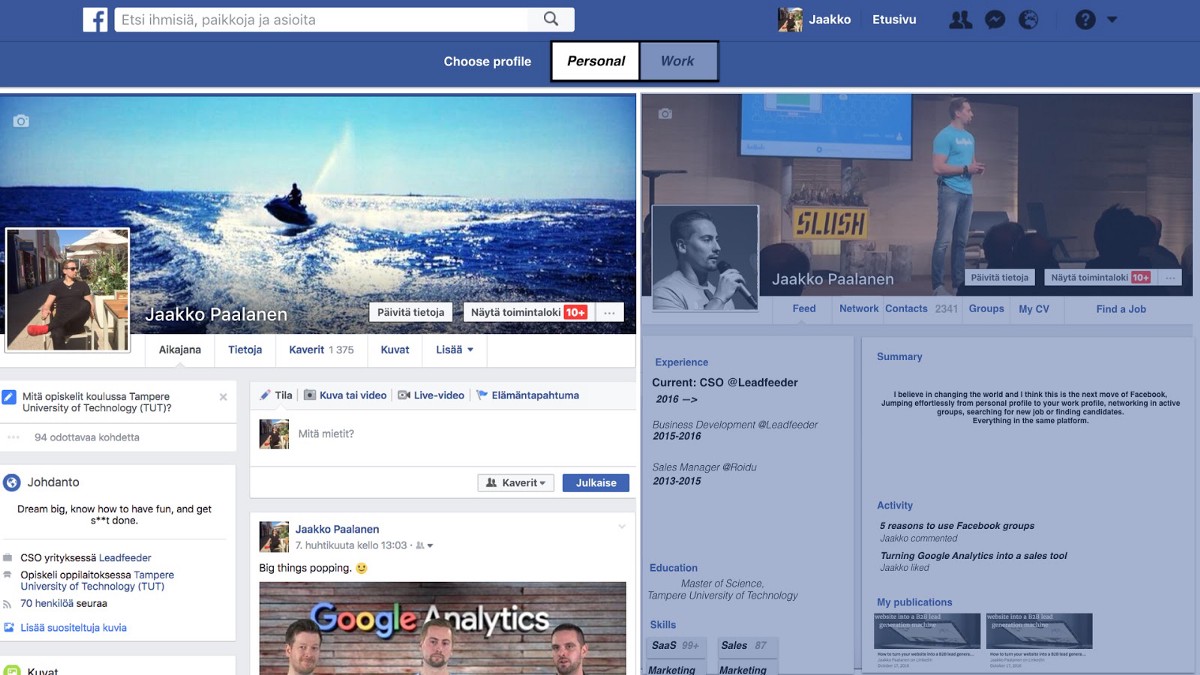Click into the Facebook search field

[321, 19]
